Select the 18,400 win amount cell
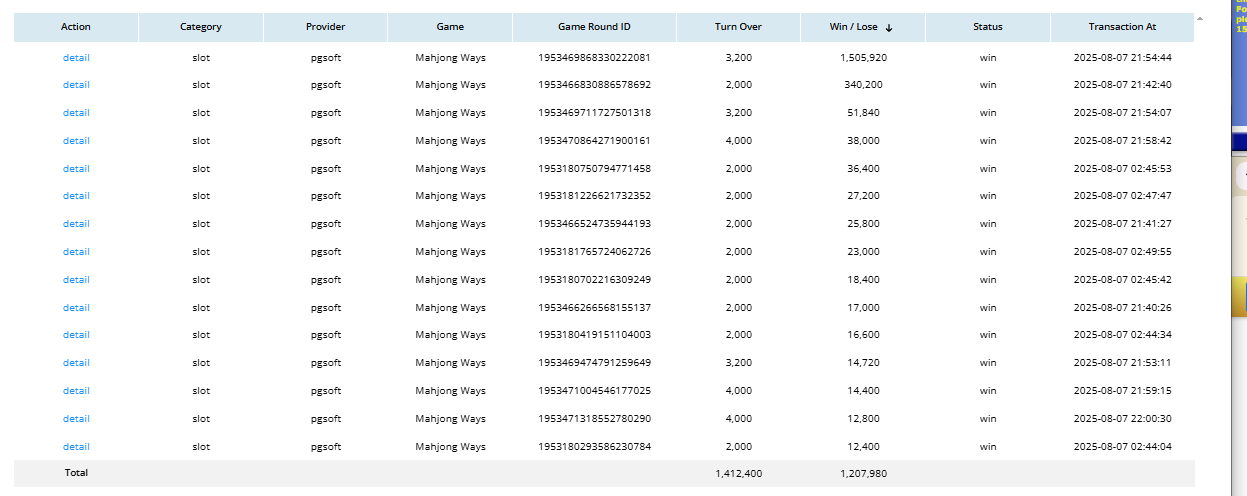 point(864,280)
